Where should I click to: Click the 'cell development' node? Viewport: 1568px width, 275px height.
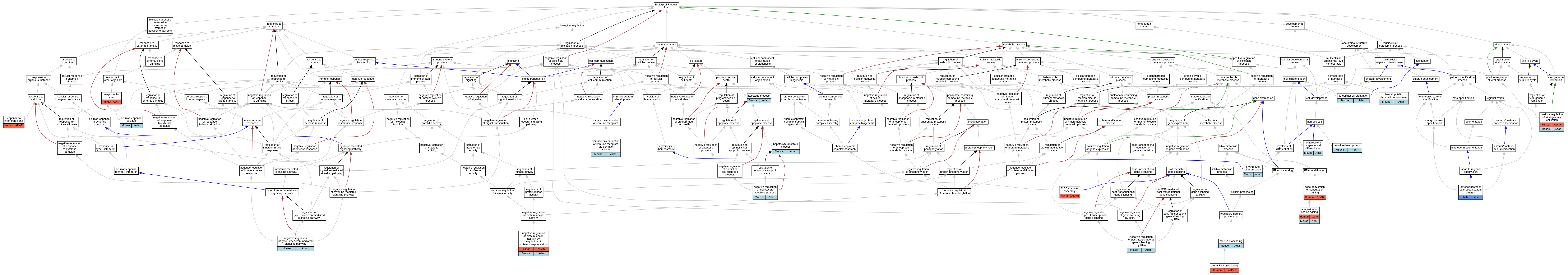click(1317, 98)
